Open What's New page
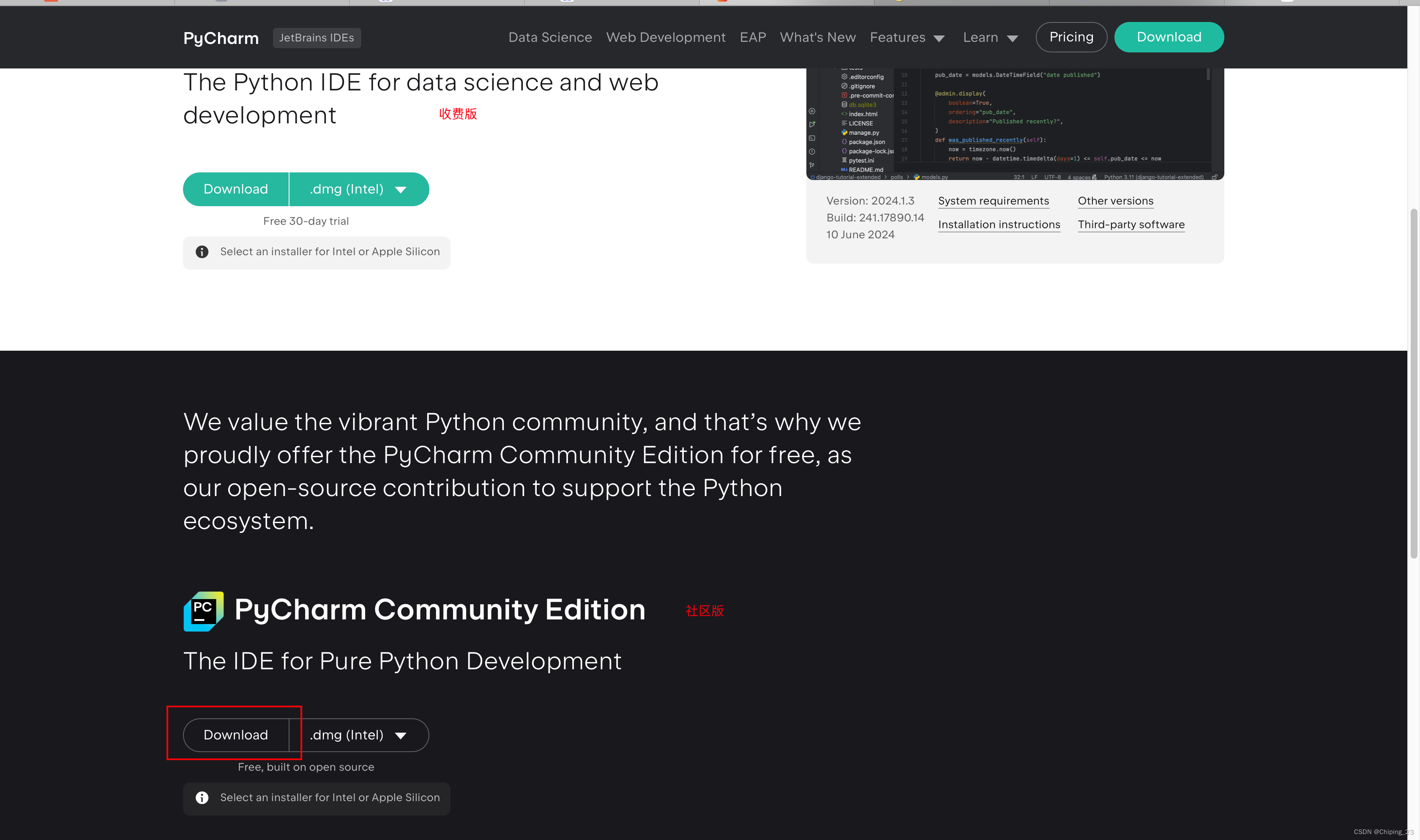The height and width of the screenshot is (840, 1420). [x=818, y=37]
